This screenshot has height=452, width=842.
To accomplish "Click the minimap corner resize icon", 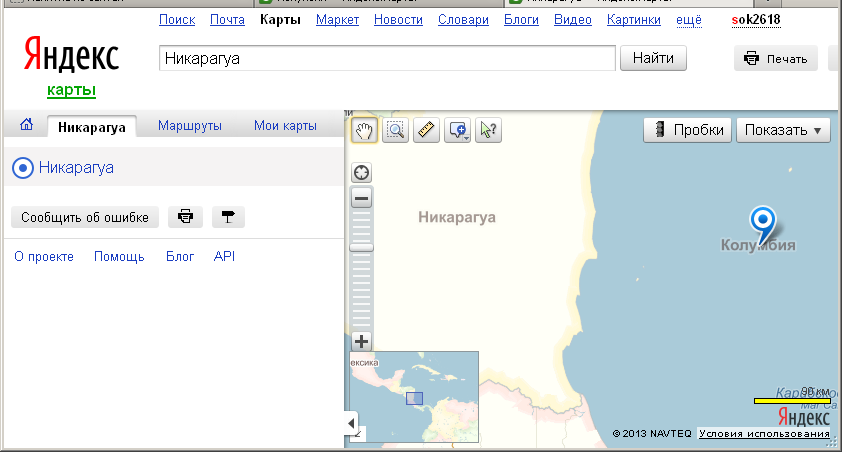I will [x=358, y=434].
